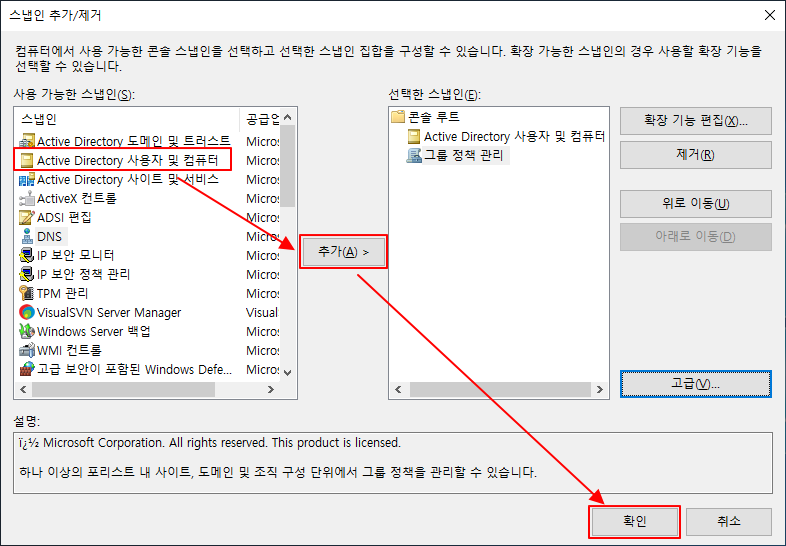
Task: Click the 고급 보안이 포함된 Windows Defender firewall icon
Action: (x=27, y=370)
